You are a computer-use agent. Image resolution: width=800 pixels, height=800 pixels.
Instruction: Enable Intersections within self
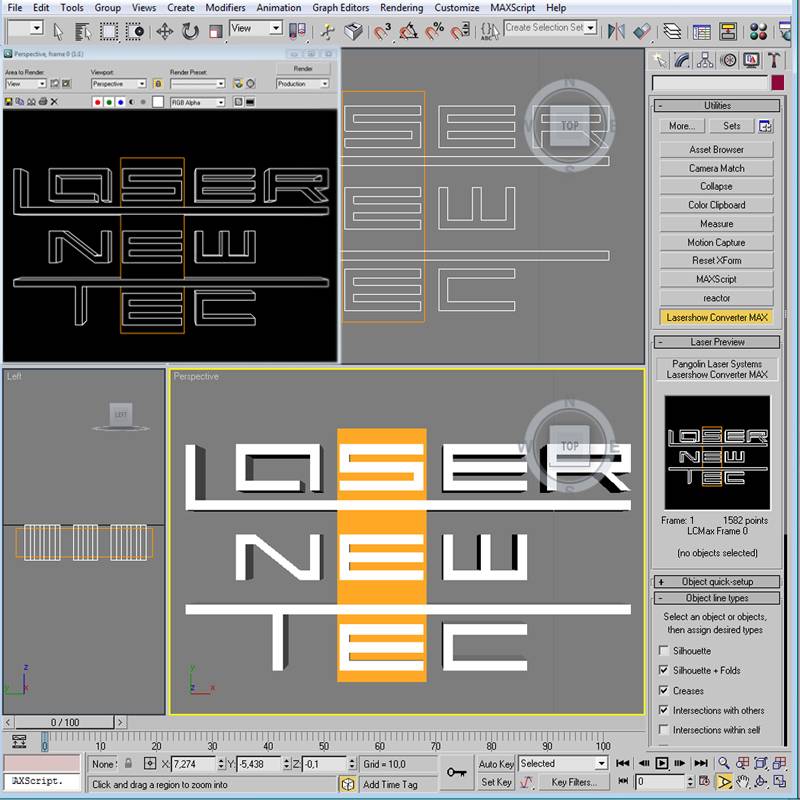click(664, 730)
